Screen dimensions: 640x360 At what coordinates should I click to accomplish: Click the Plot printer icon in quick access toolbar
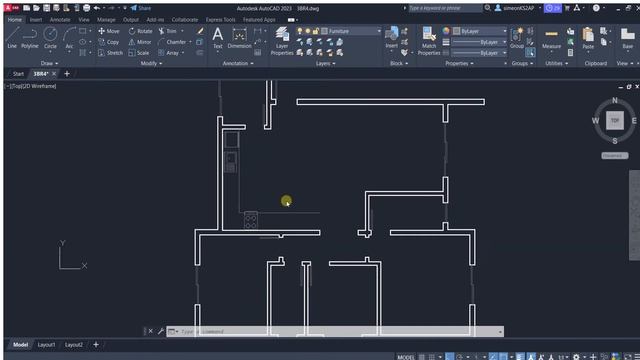[x=87, y=8]
